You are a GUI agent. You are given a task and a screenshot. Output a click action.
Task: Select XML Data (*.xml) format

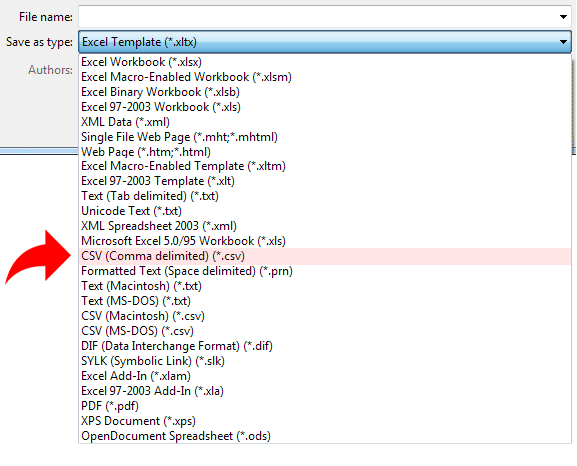pyautogui.click(x=325, y=122)
